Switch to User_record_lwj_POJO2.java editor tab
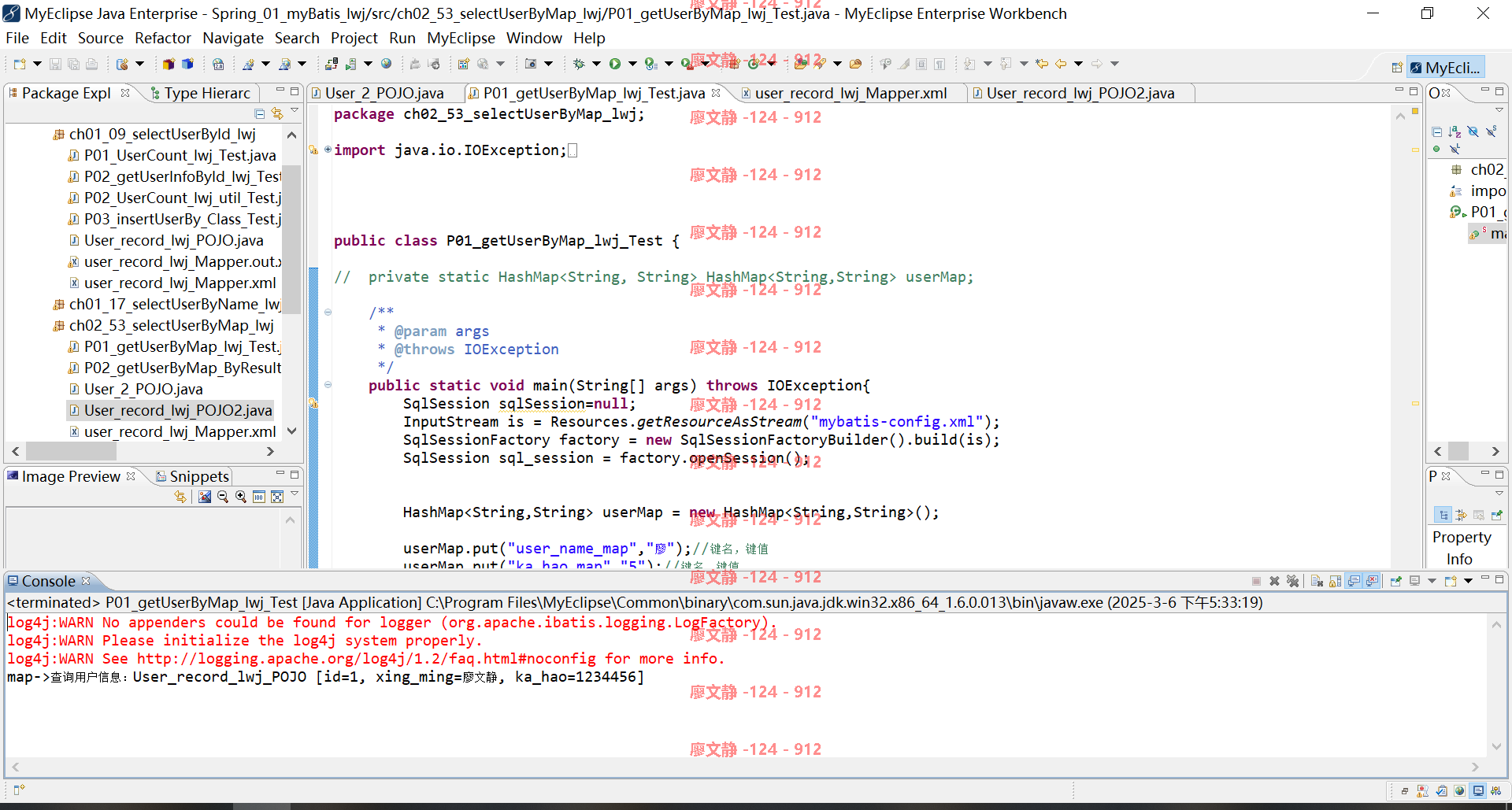Screen dimensions: 1512x810 [1080, 93]
